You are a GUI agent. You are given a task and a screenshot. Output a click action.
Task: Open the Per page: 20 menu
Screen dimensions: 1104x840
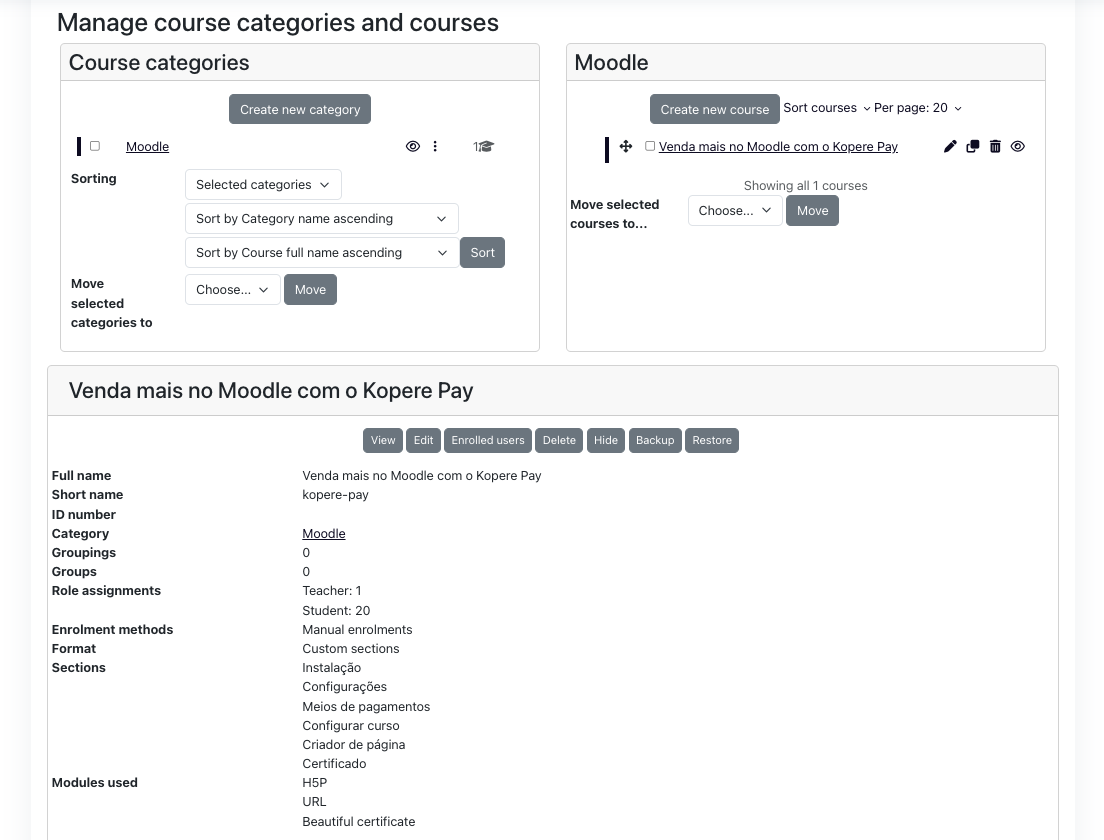[917, 108]
